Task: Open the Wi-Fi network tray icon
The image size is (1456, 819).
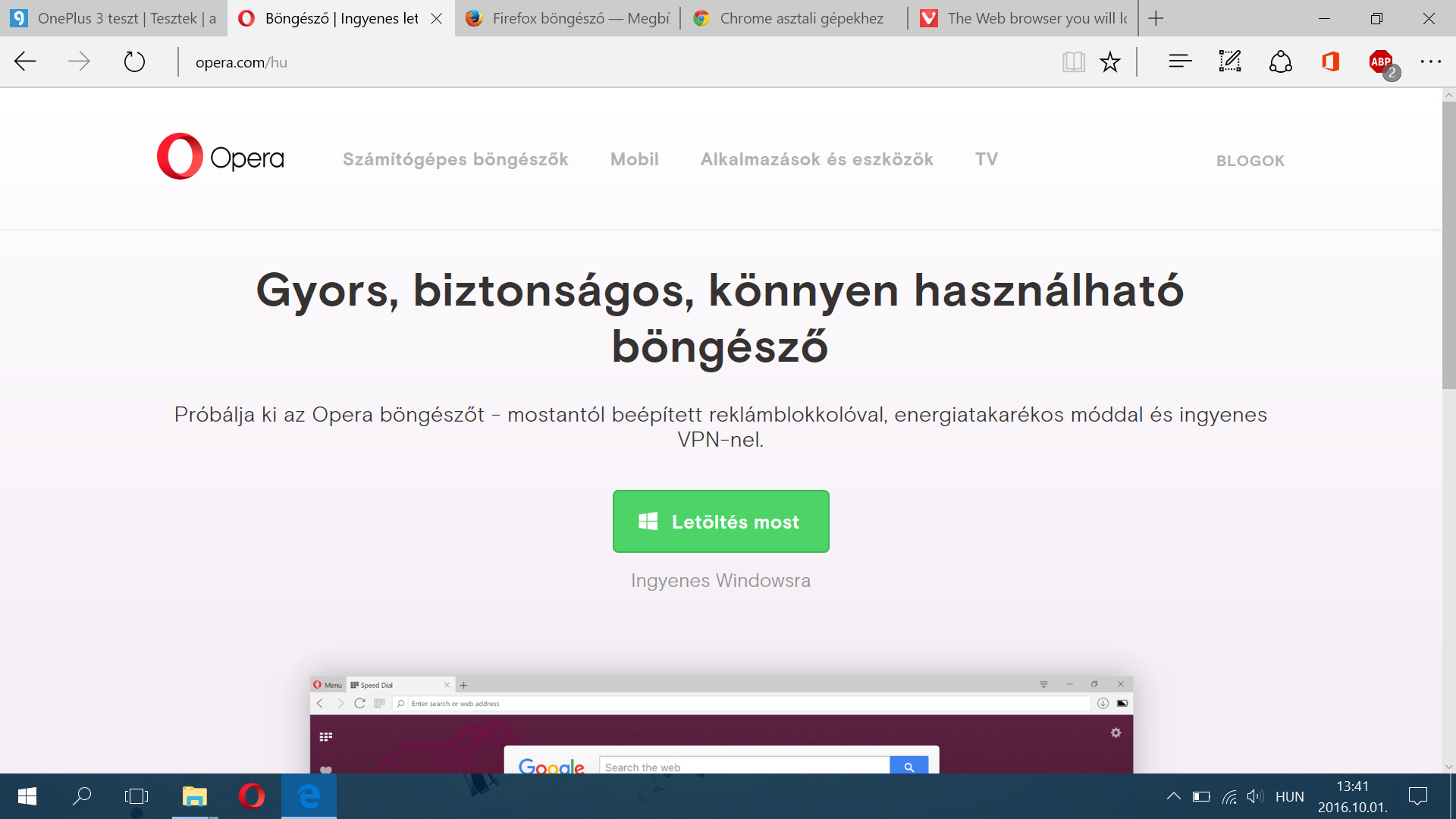Action: click(x=1229, y=797)
